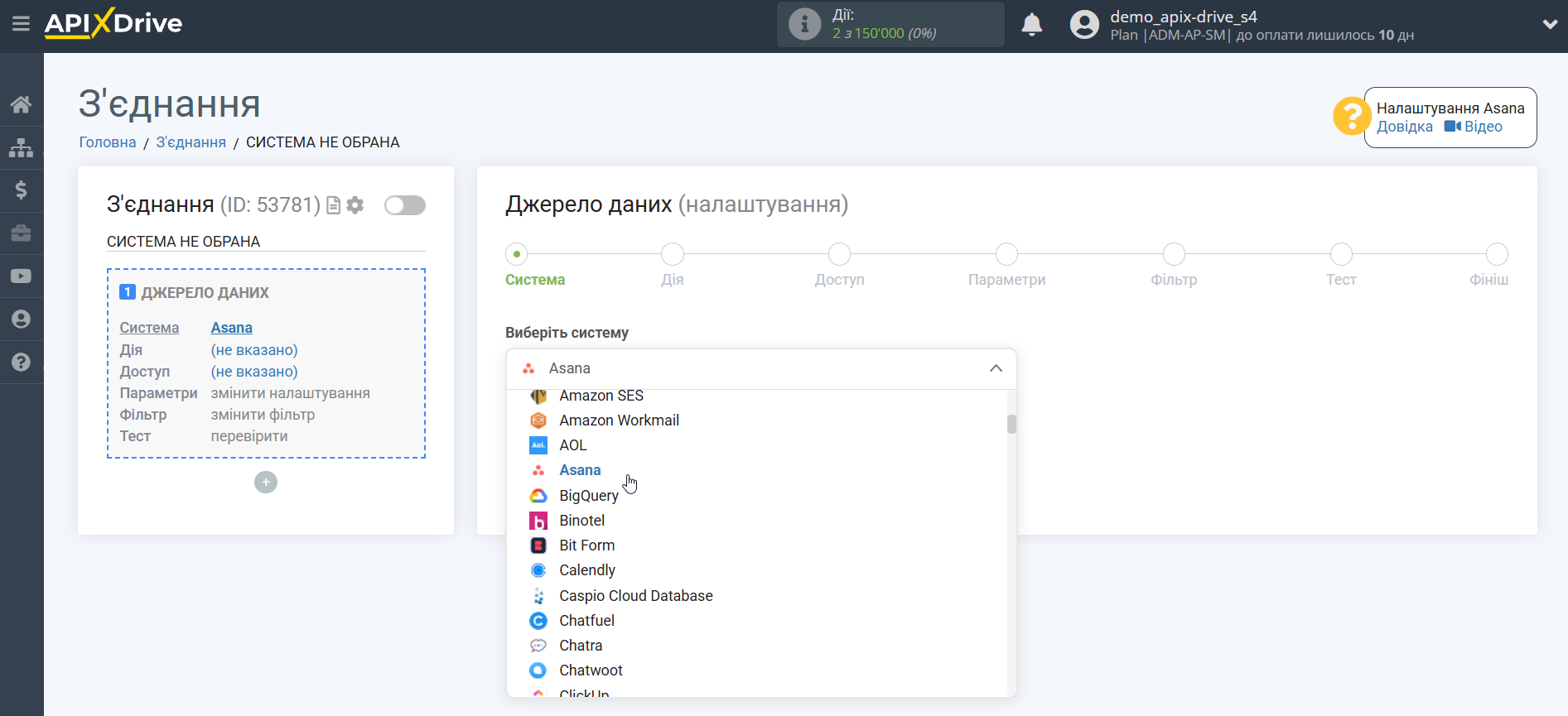The height and width of the screenshot is (716, 1568).
Task: Select the Фільтр step
Action: tap(1174, 254)
